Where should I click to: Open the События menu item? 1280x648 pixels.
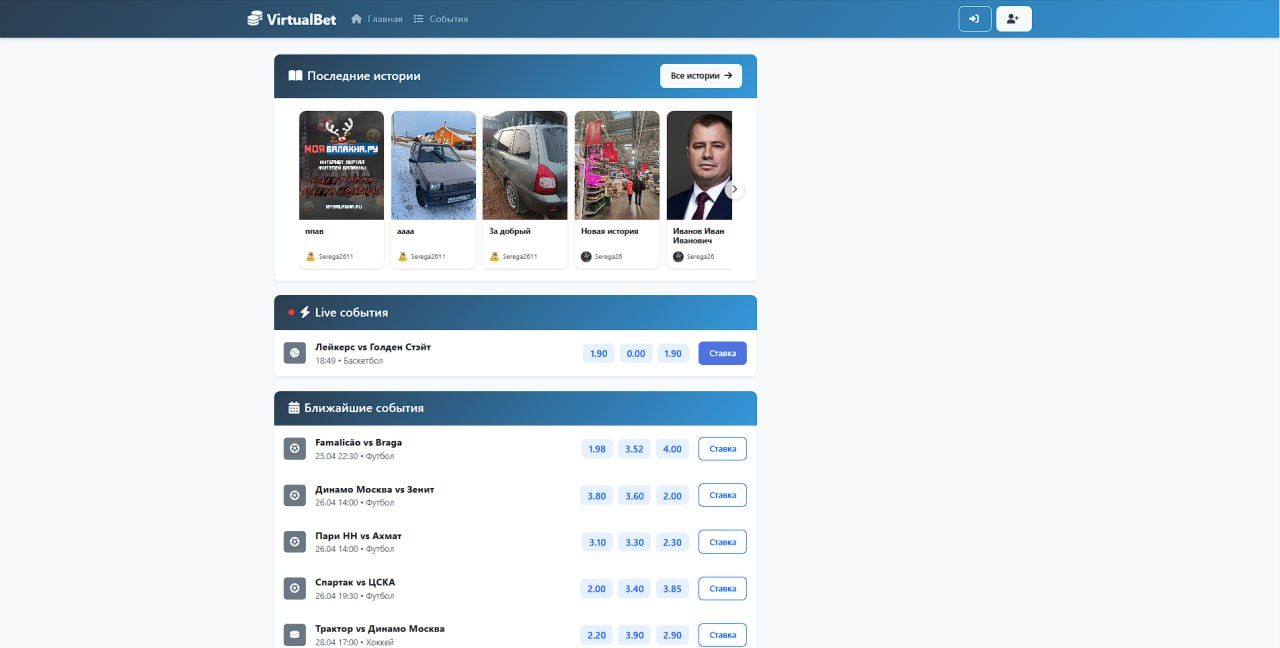pyautogui.click(x=441, y=19)
